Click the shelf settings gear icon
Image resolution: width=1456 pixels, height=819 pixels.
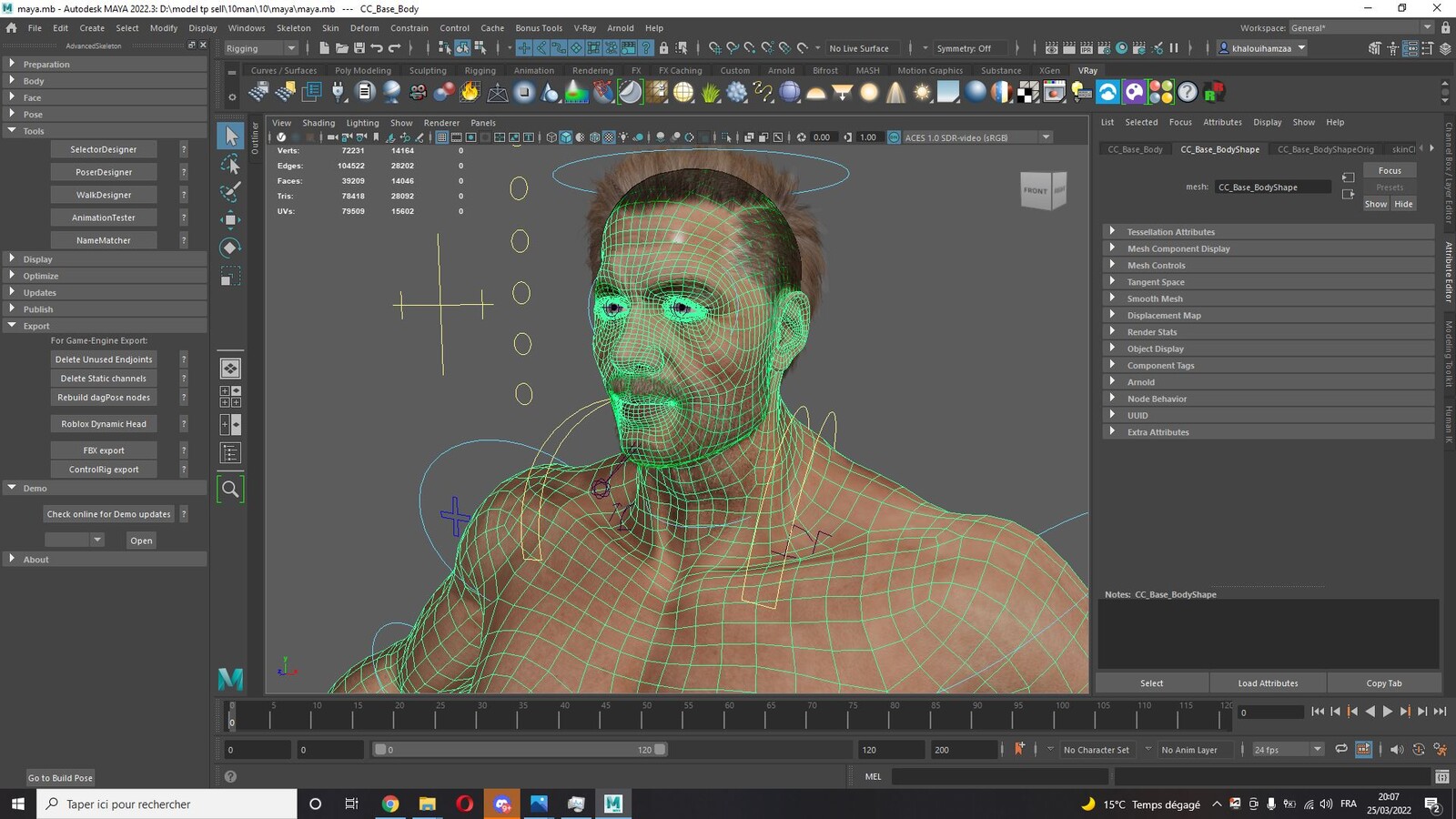[232, 96]
